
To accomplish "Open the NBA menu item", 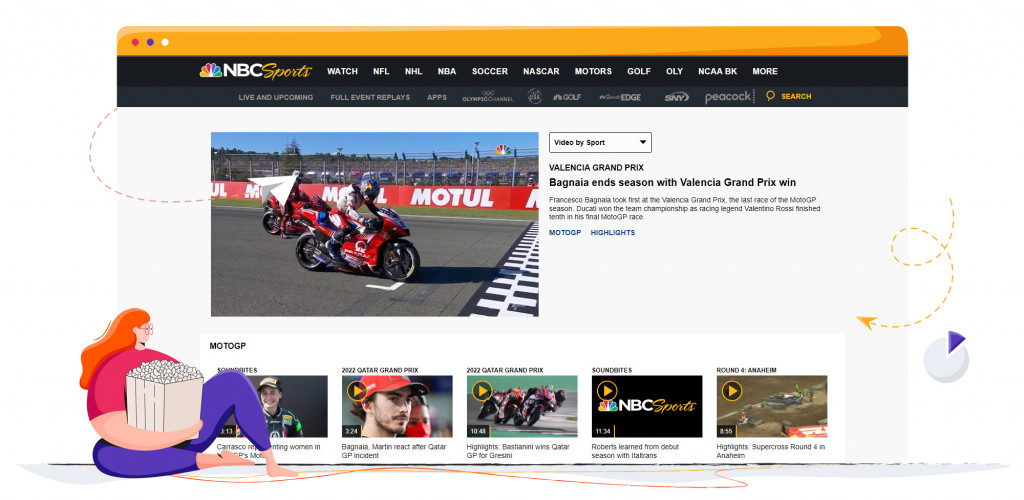I will click(x=447, y=71).
